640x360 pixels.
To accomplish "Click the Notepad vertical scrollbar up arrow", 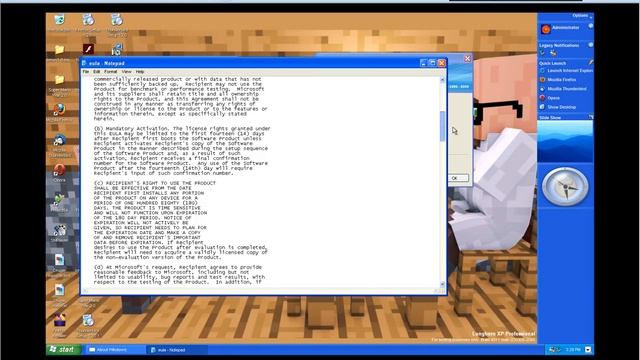I will click(x=442, y=80).
